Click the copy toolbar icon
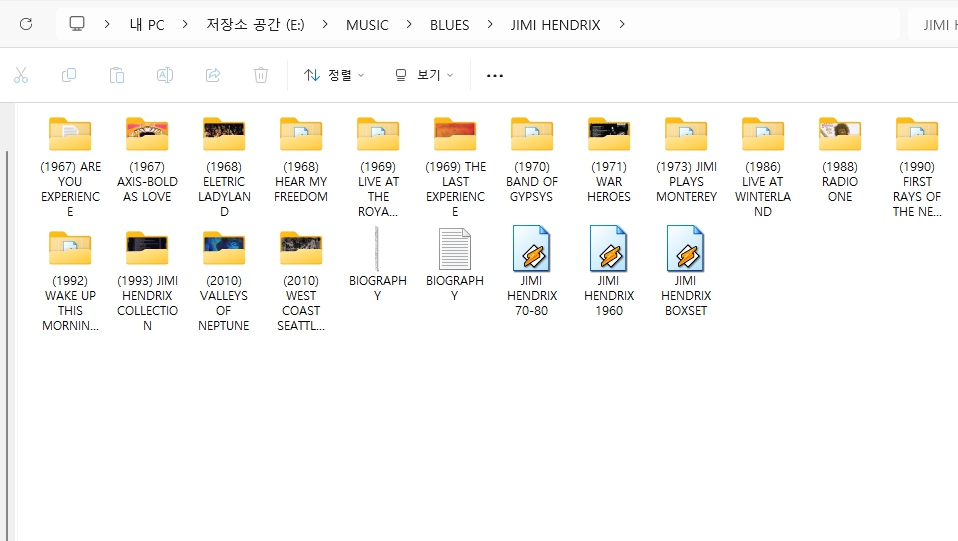This screenshot has width=958, height=541. click(69, 75)
